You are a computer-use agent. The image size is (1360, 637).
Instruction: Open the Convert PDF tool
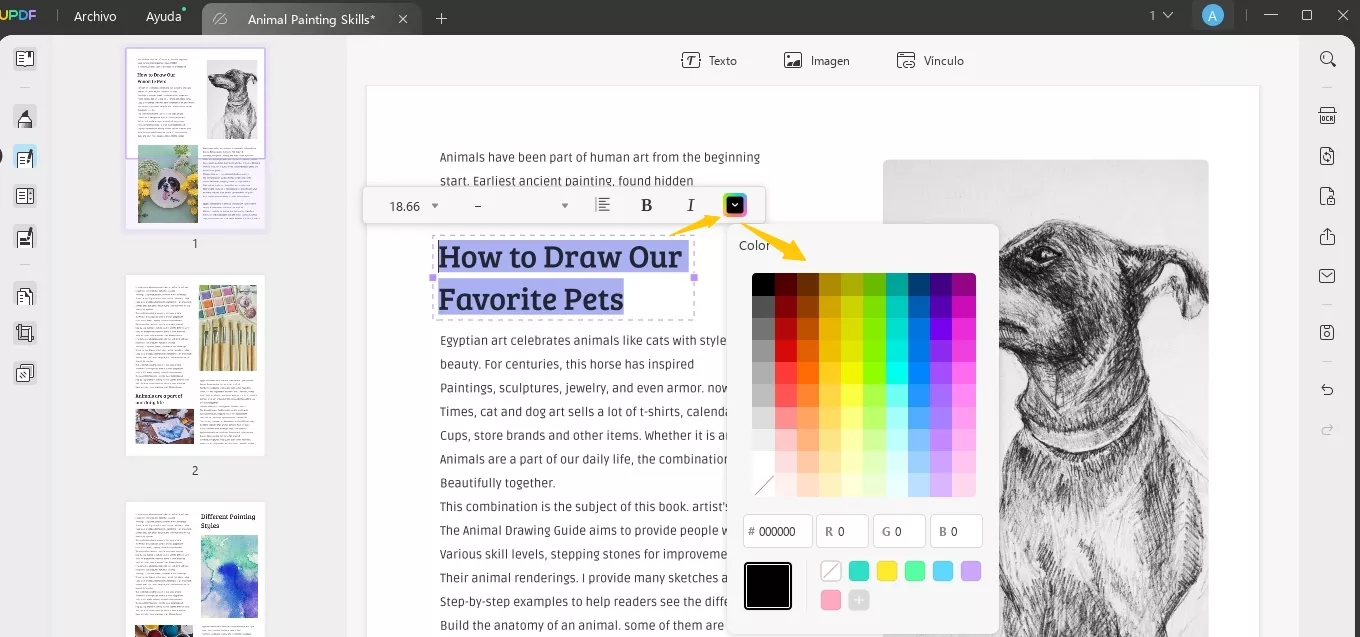(1328, 156)
